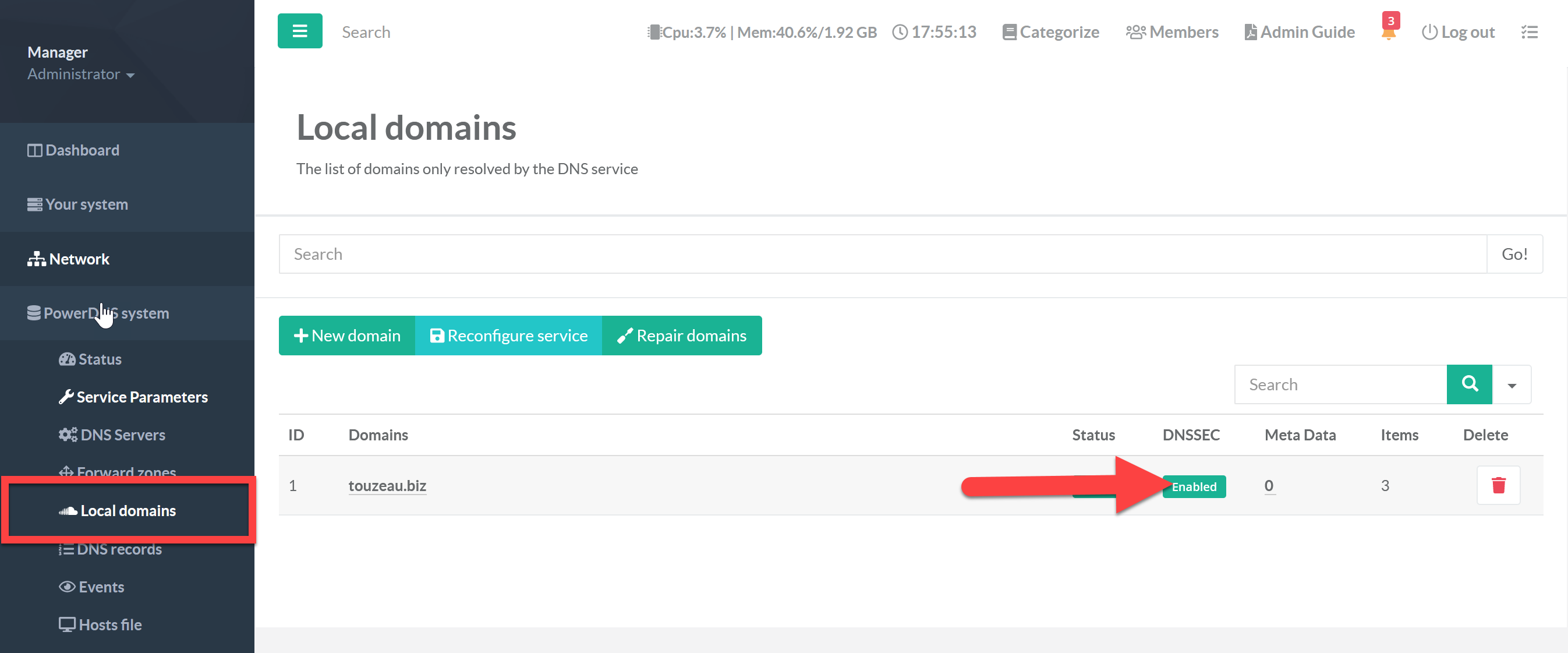Go to Dashboard in the sidebar
The height and width of the screenshot is (653, 1568).
coord(82,150)
